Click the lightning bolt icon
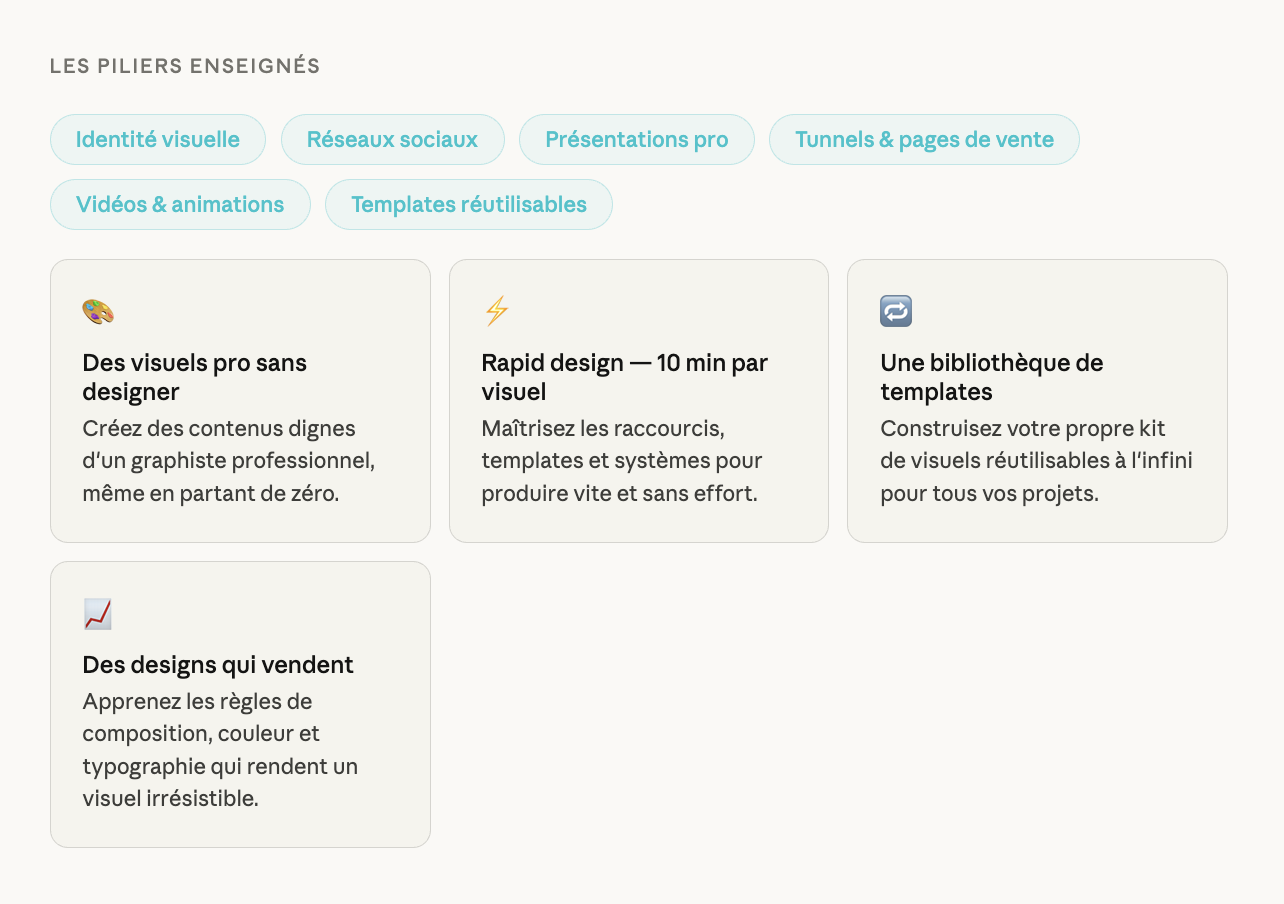Viewport: 1284px width, 904px height. point(496,312)
